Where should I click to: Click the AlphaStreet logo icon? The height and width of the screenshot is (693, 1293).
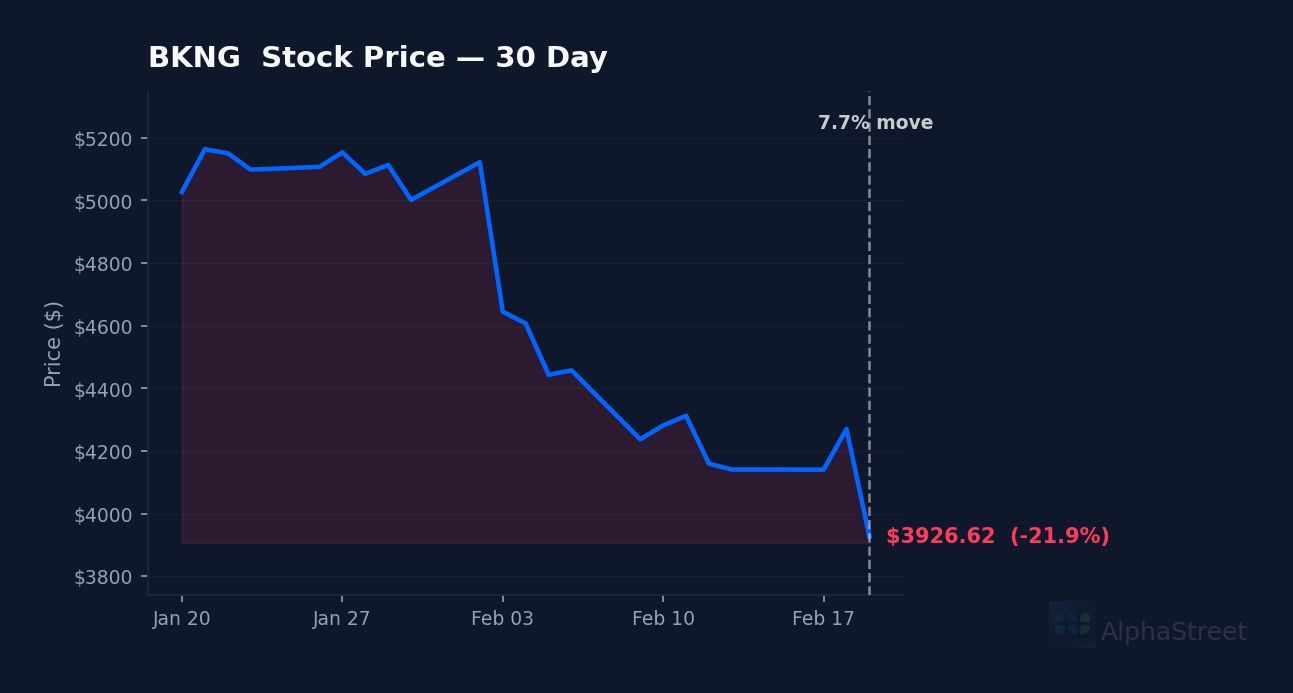pyautogui.click(x=1072, y=624)
